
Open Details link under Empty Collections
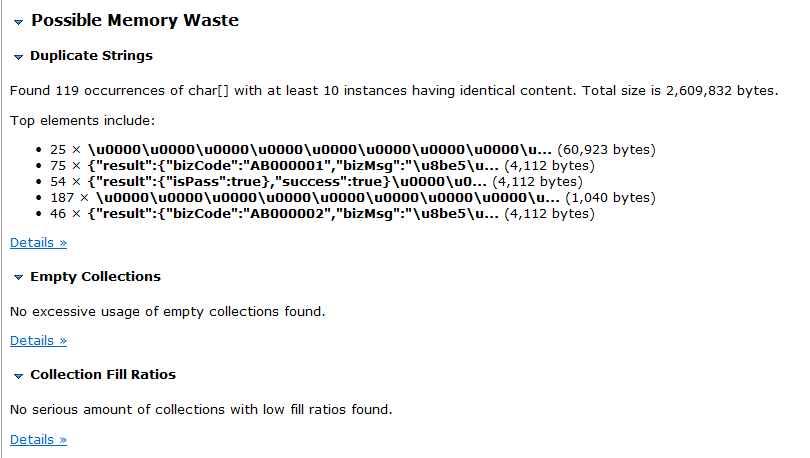[x=38, y=341]
